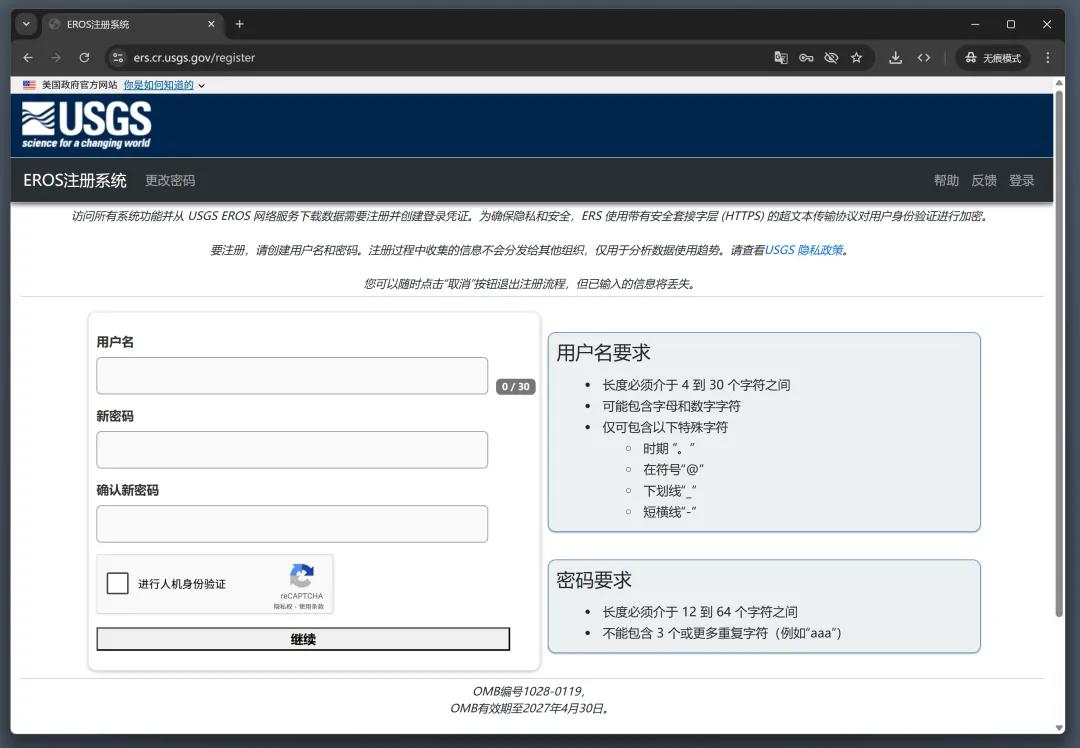Click 登录 in the navigation bar
This screenshot has height=748, width=1080.
[1021, 180]
